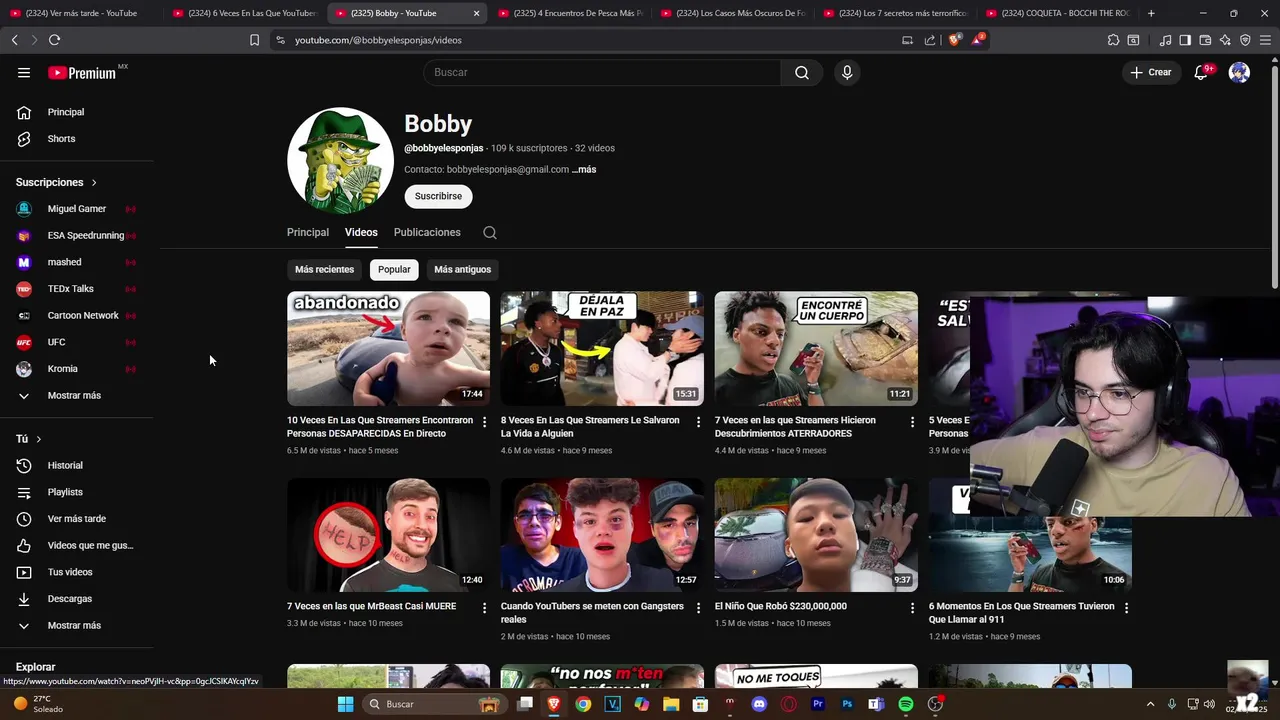1280x720 pixels.
Task: Open Discord from the taskbar
Action: click(759, 704)
